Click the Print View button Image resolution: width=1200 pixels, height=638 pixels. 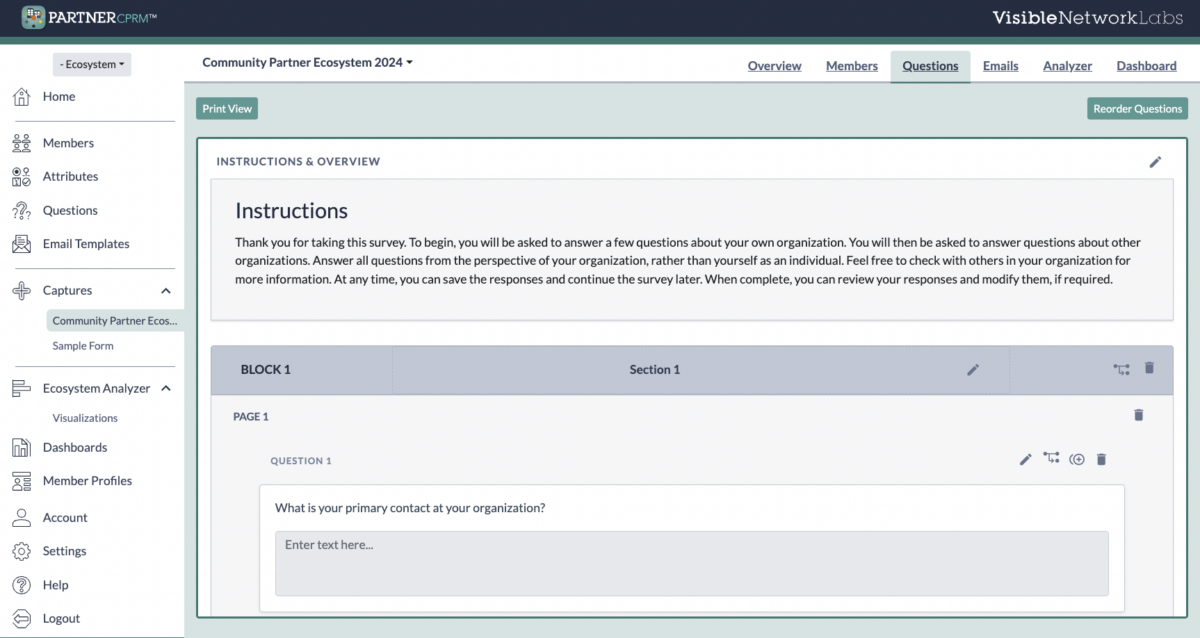coord(227,108)
